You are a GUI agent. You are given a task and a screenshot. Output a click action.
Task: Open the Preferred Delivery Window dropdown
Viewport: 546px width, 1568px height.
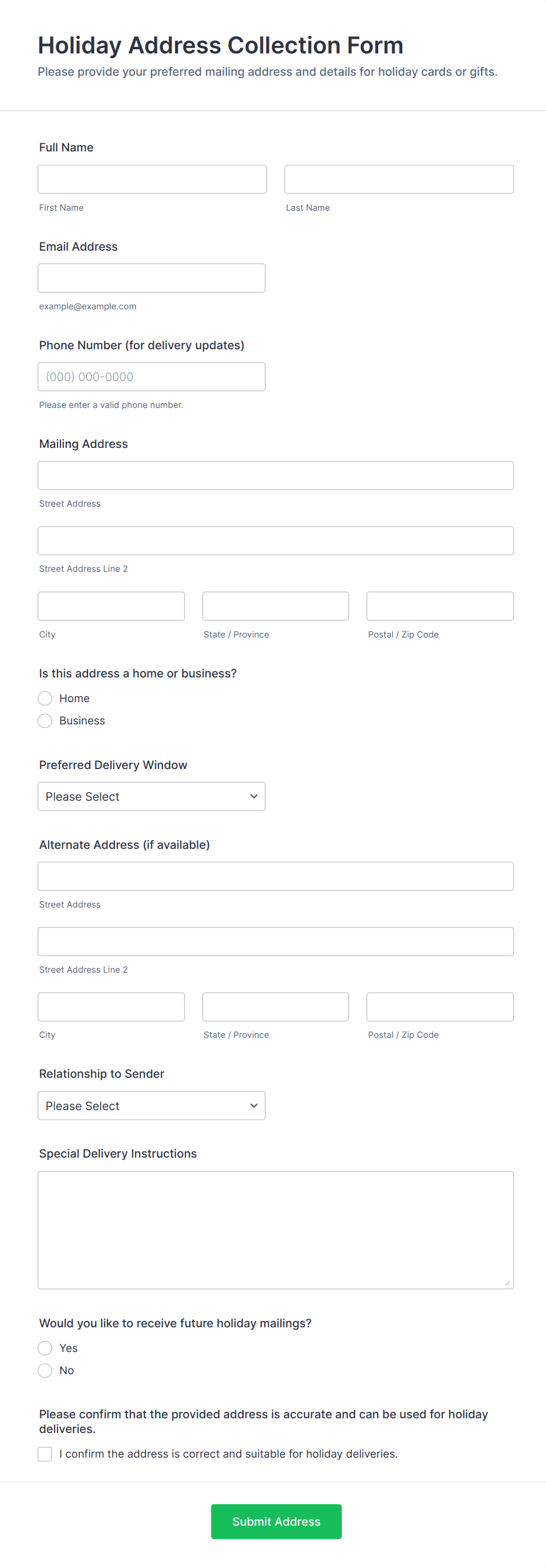point(151,796)
